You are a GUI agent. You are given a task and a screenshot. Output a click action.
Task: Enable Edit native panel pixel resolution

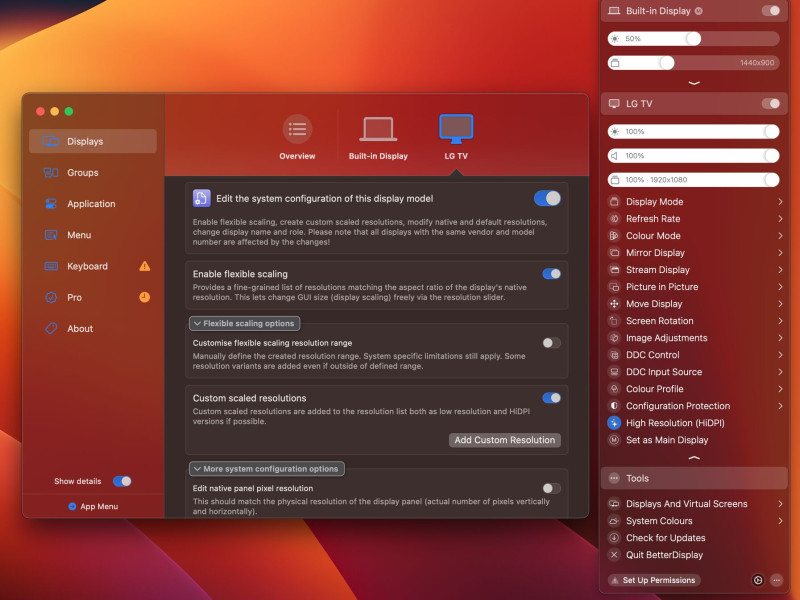(552, 488)
